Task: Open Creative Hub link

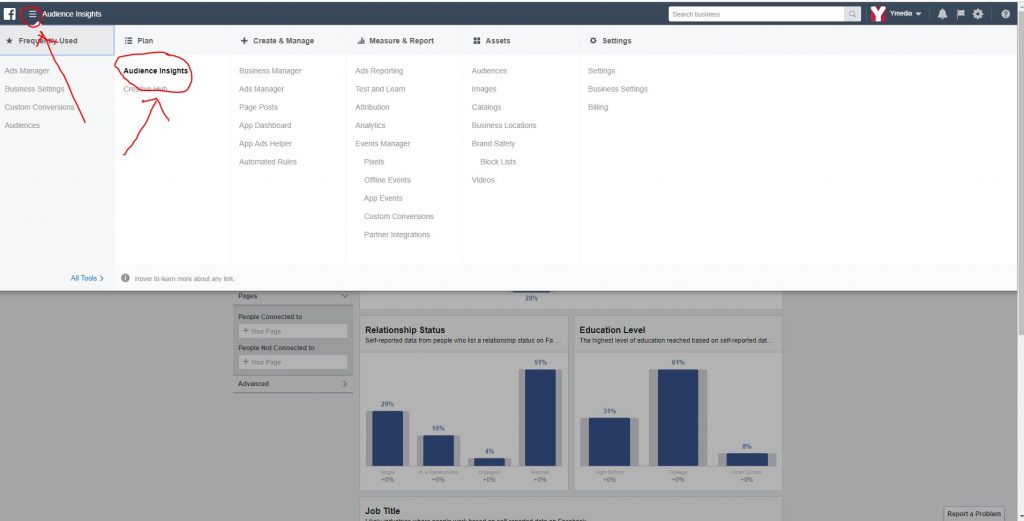Action: 145,89
